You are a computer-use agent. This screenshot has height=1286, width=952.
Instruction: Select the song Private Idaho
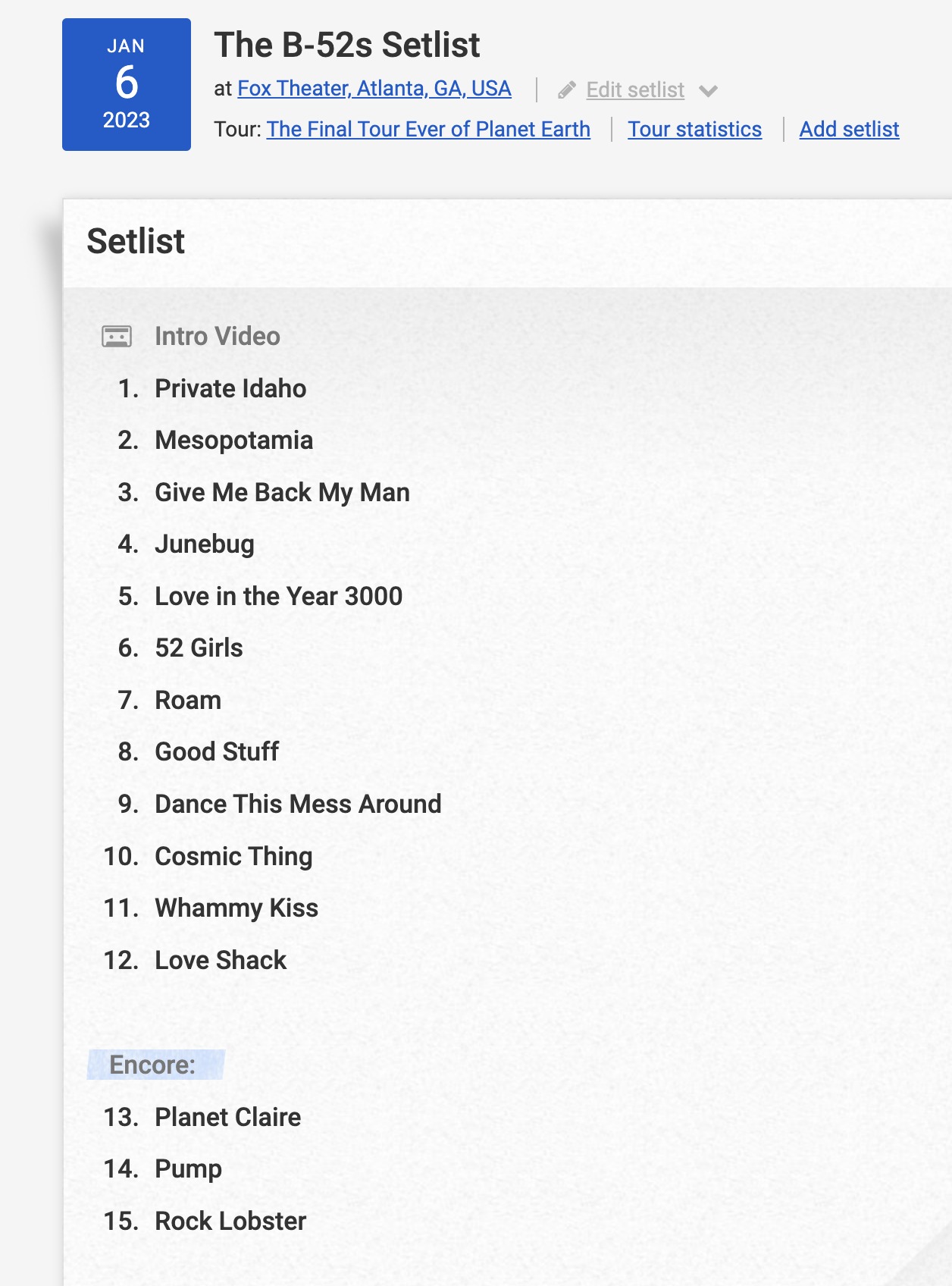[x=230, y=388]
